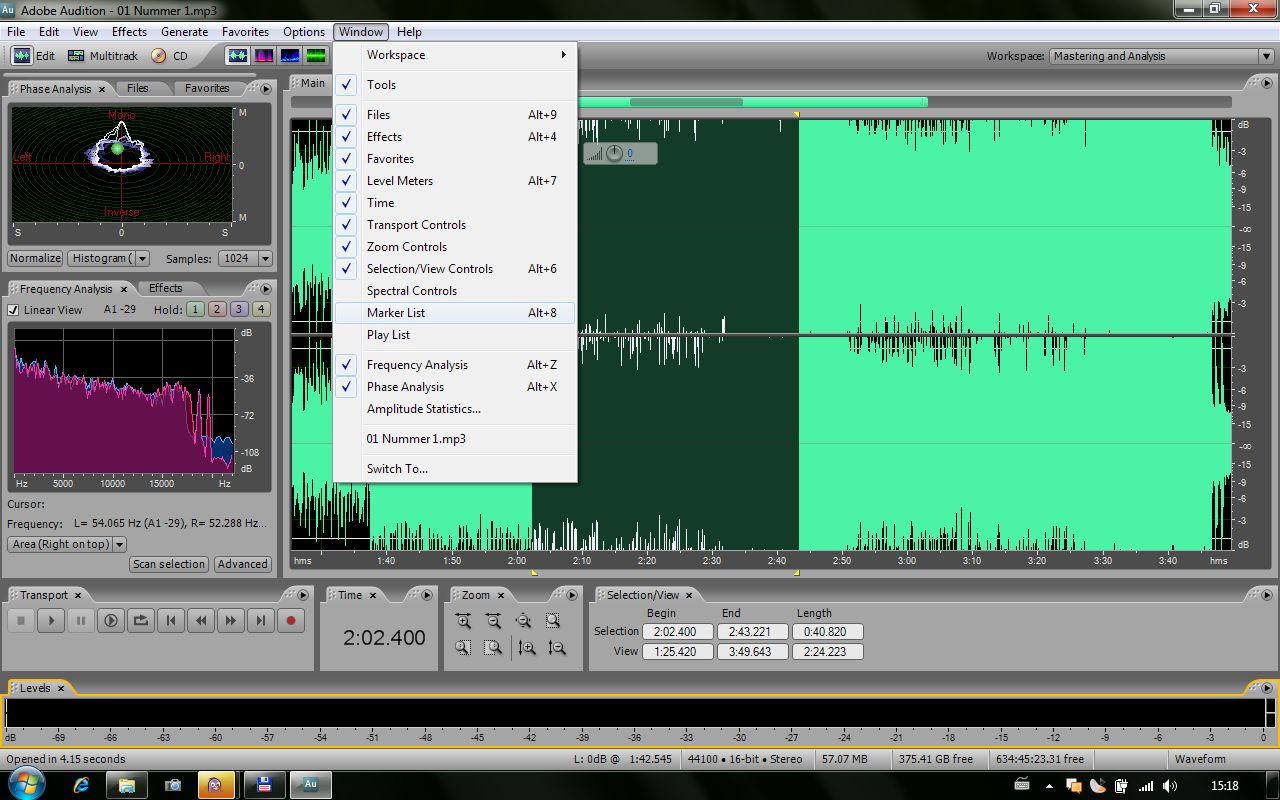Open Internet Explorer from the taskbar
The height and width of the screenshot is (800, 1280).
pos(81,785)
